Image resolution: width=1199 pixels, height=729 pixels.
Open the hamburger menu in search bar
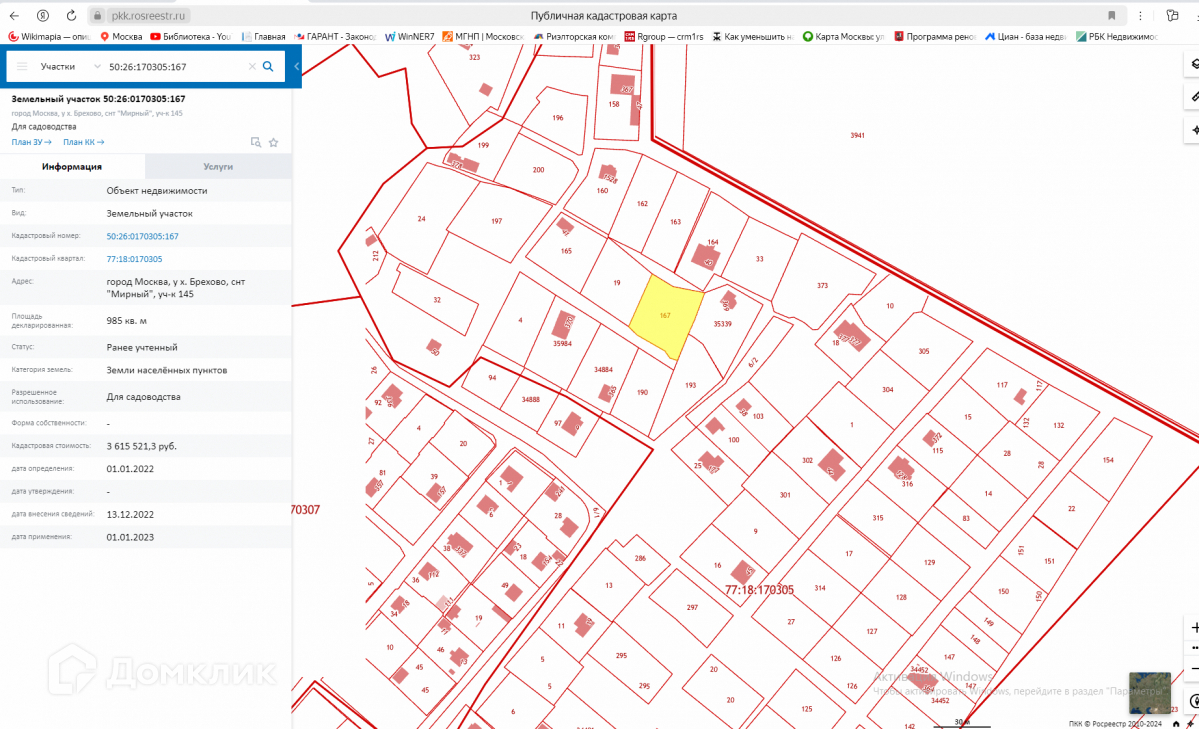tap(22, 66)
